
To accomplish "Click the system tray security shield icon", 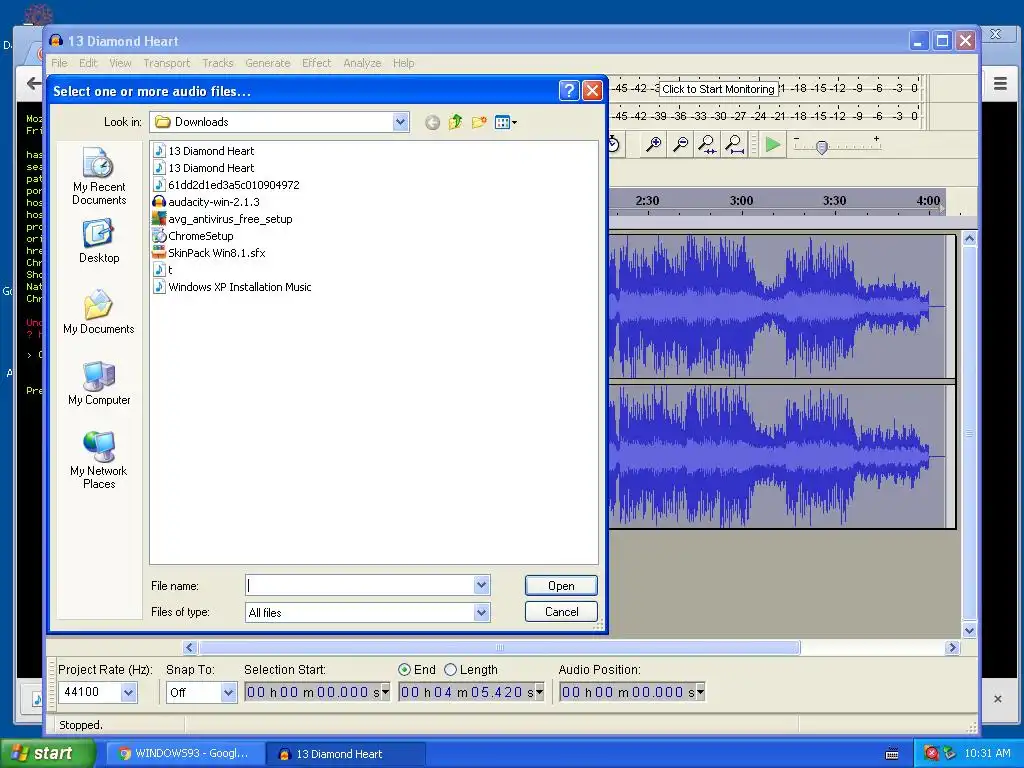I will pyautogui.click(x=931, y=754).
